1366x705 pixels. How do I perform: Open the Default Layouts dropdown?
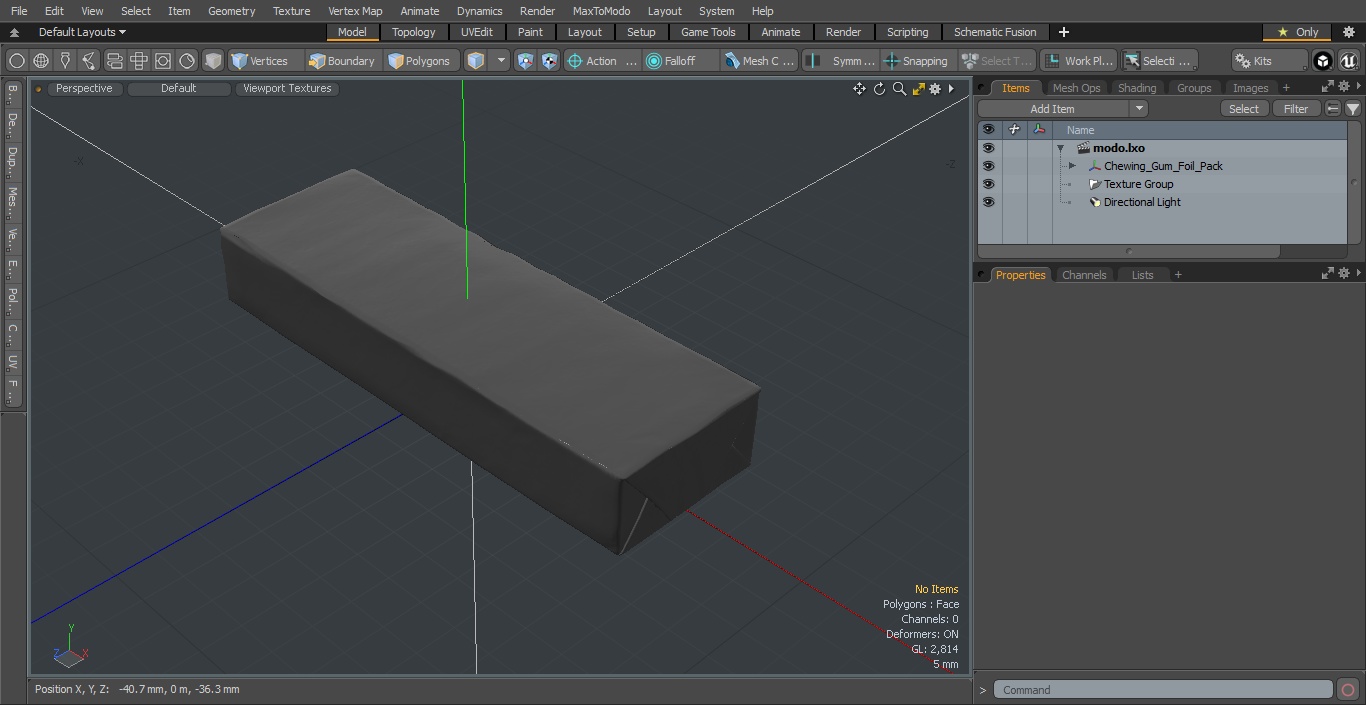point(82,32)
